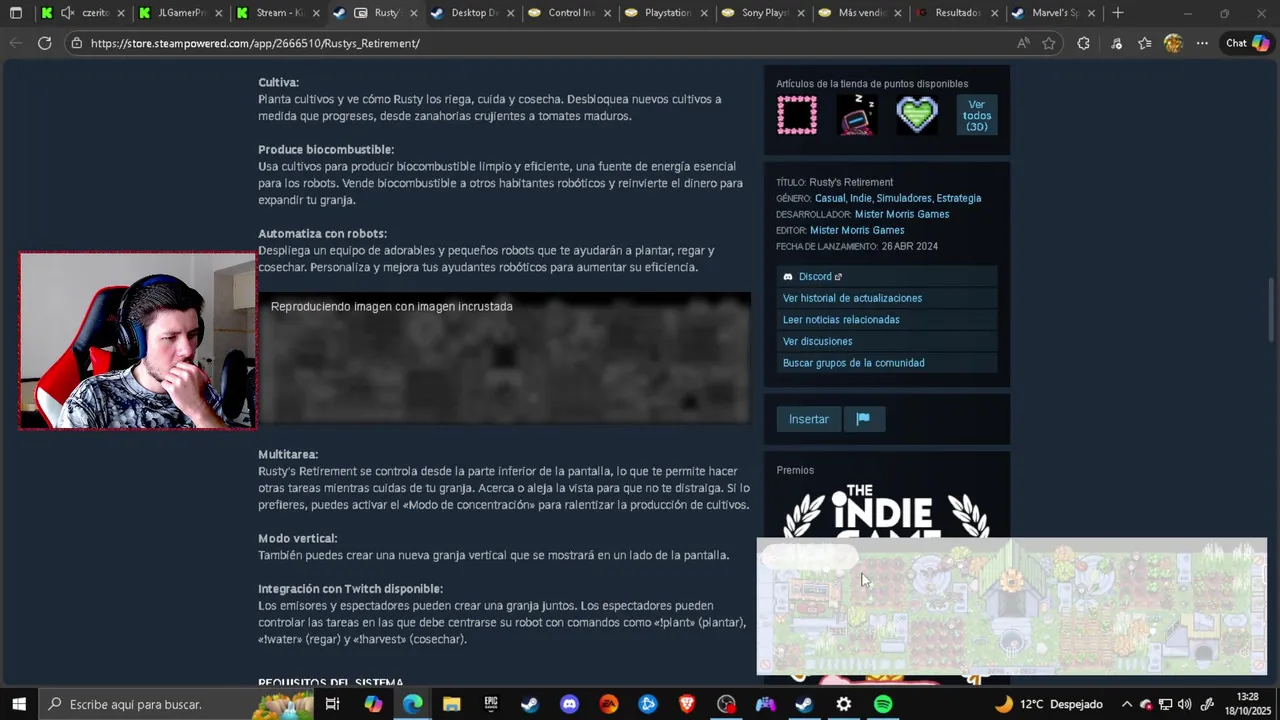Viewport: 1280px width, 720px height.
Task: Open Task View on the taskbar
Action: point(333,704)
